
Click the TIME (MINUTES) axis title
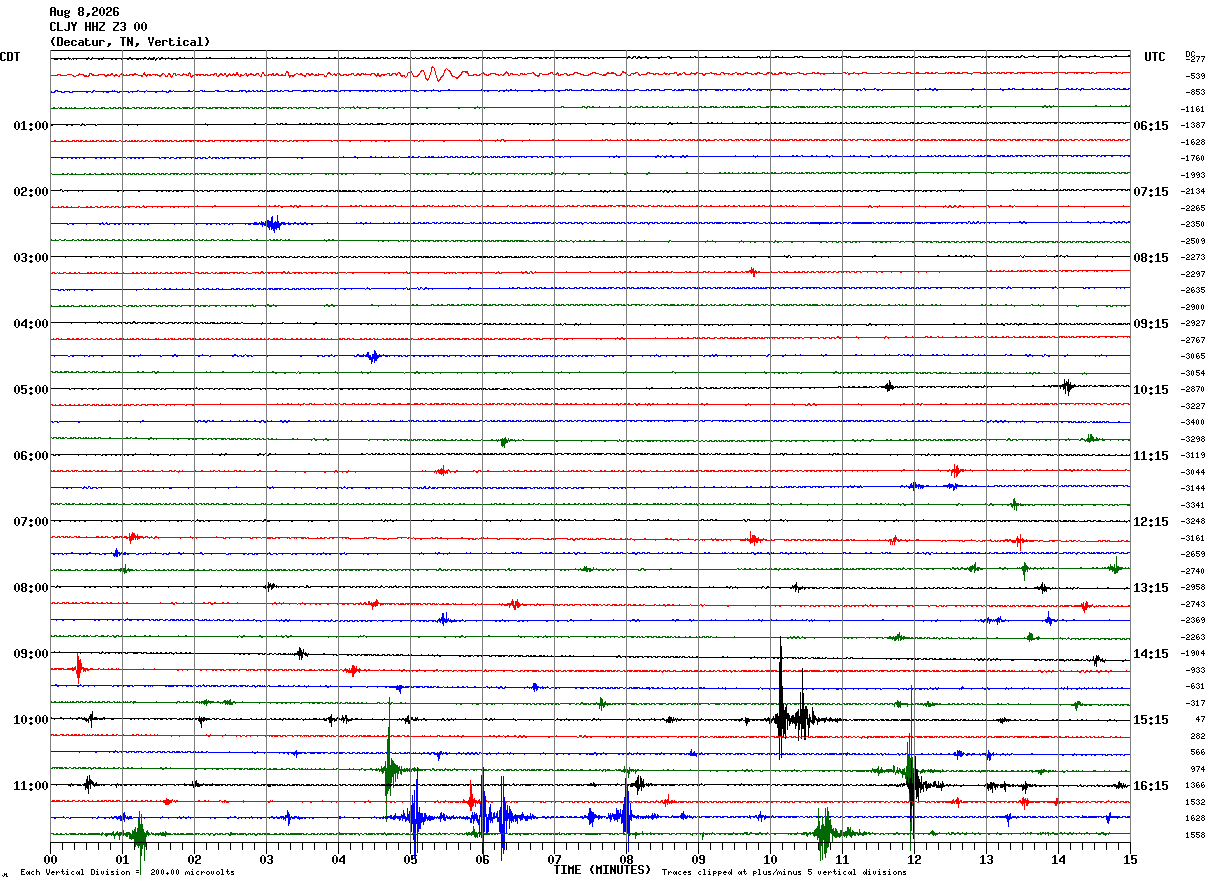(602, 870)
